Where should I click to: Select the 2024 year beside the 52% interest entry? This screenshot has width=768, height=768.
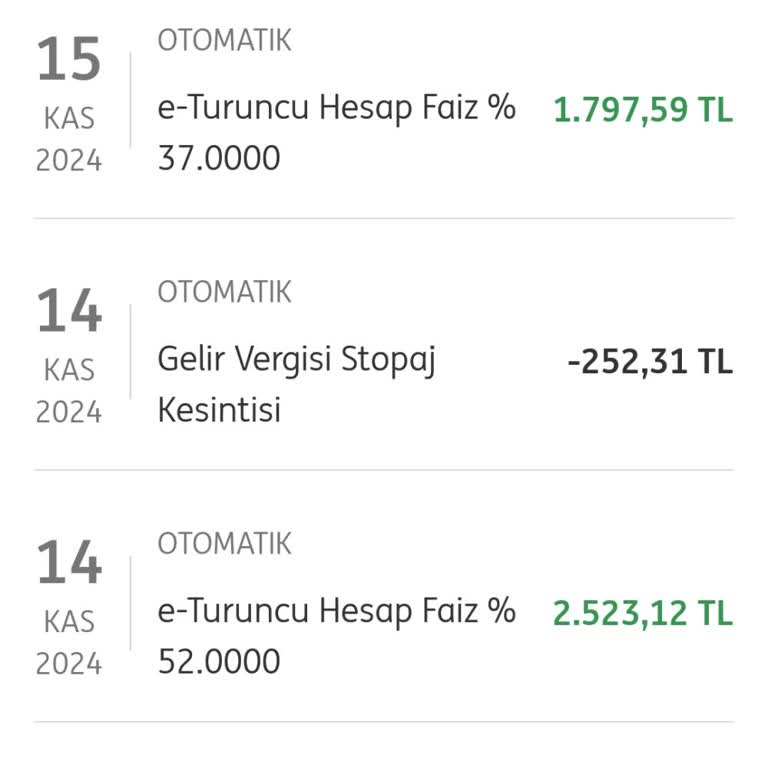tap(69, 664)
